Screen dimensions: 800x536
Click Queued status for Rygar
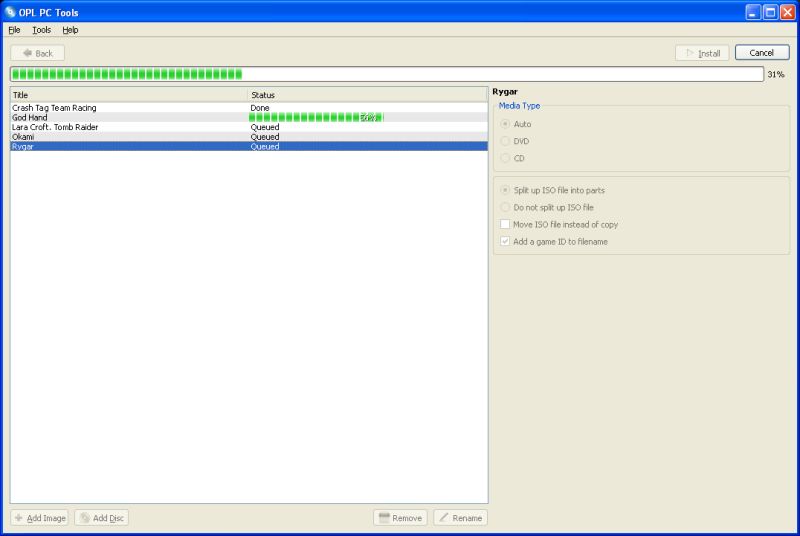[x=265, y=146]
